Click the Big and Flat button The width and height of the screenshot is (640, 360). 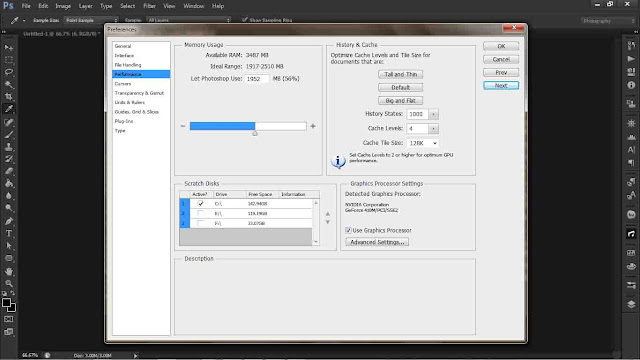tap(400, 100)
